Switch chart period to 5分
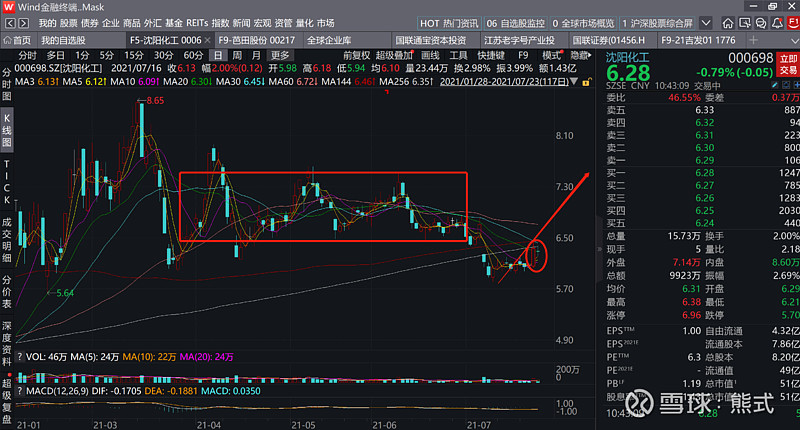The width and height of the screenshot is (800, 430). tap(106, 55)
